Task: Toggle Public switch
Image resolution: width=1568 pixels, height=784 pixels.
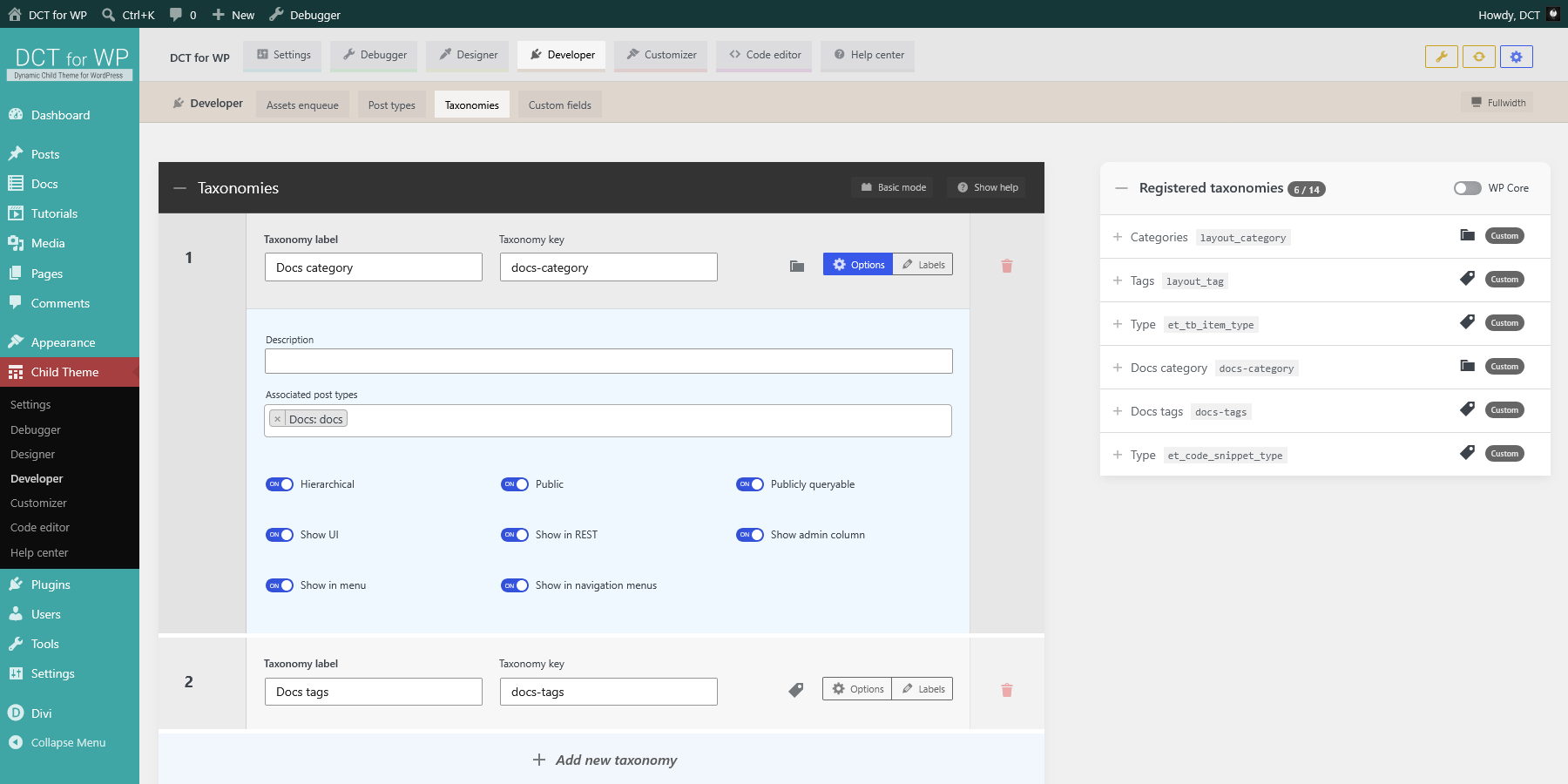Action: click(515, 484)
